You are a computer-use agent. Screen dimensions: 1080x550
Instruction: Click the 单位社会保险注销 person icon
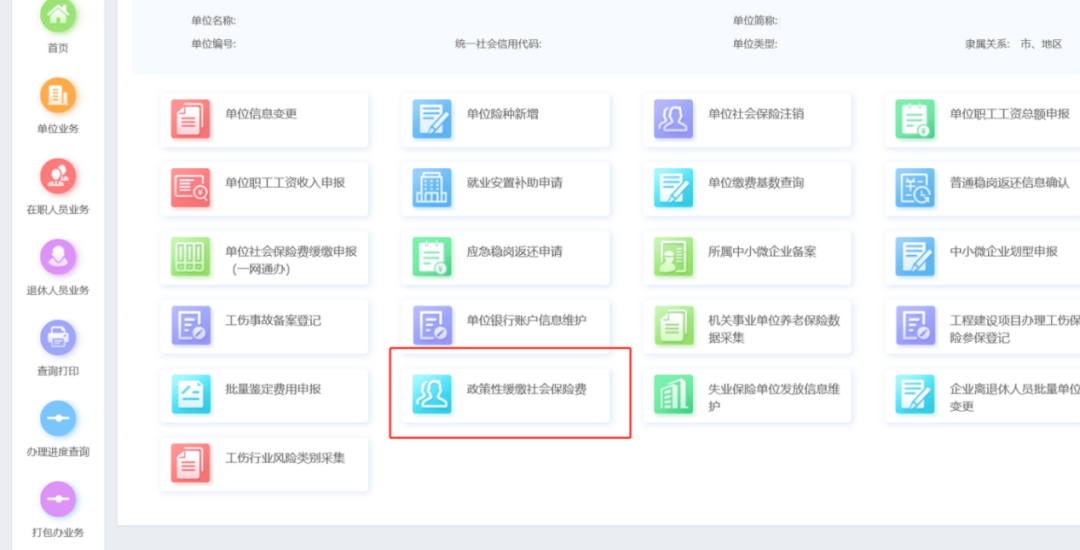pos(673,119)
